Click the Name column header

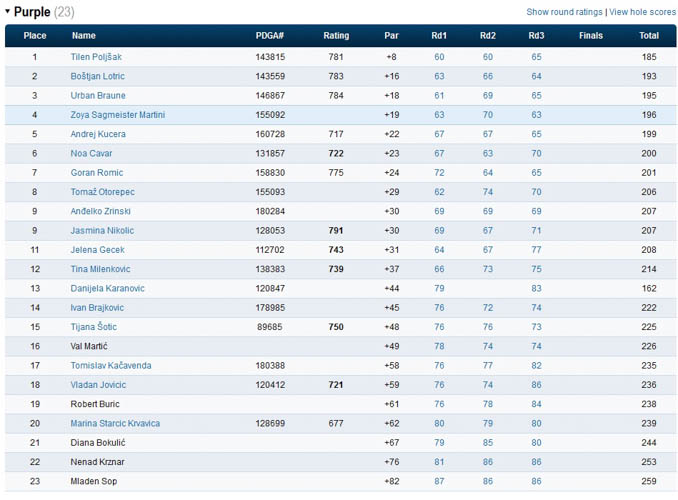(x=84, y=36)
